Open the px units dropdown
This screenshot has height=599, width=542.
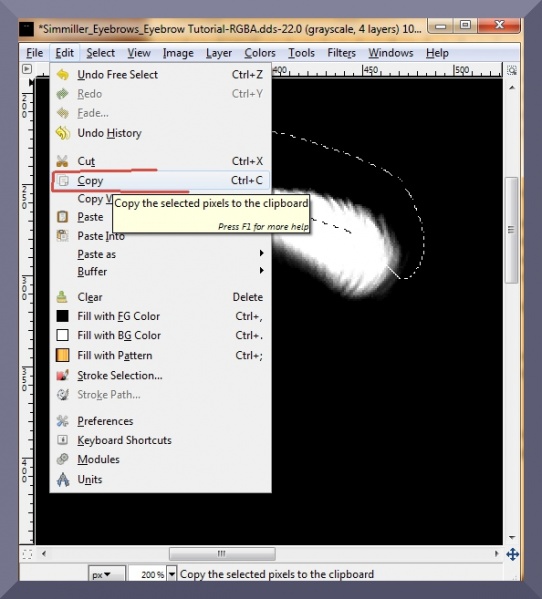107,574
